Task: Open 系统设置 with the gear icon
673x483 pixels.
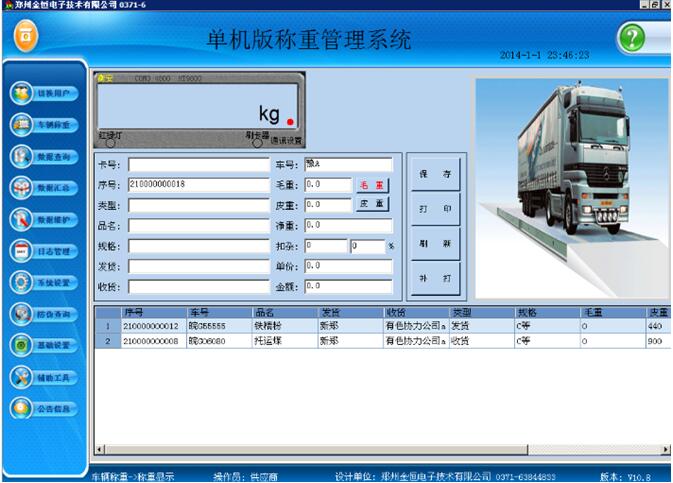Action: [44, 283]
